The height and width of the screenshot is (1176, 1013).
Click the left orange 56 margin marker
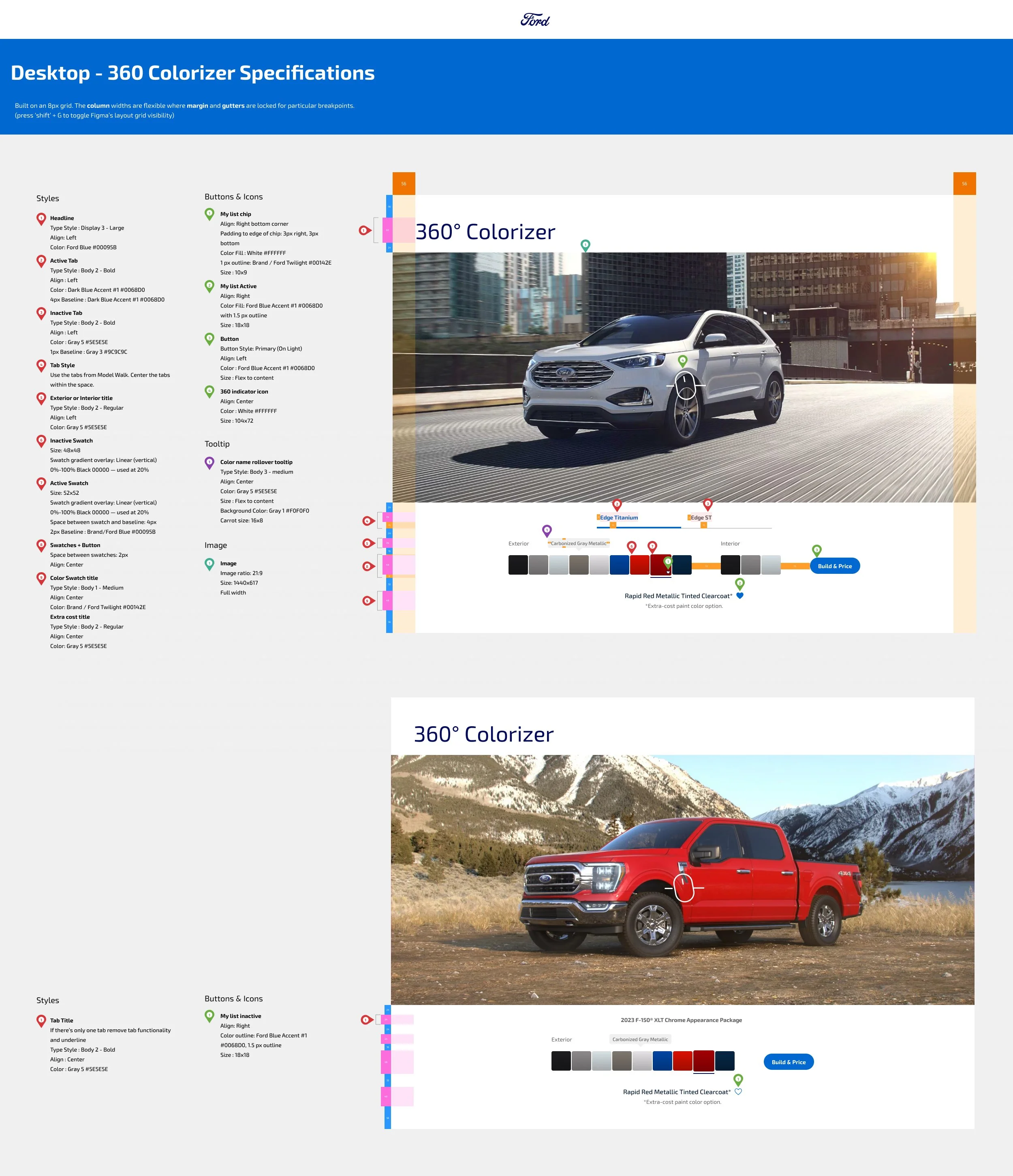click(404, 183)
